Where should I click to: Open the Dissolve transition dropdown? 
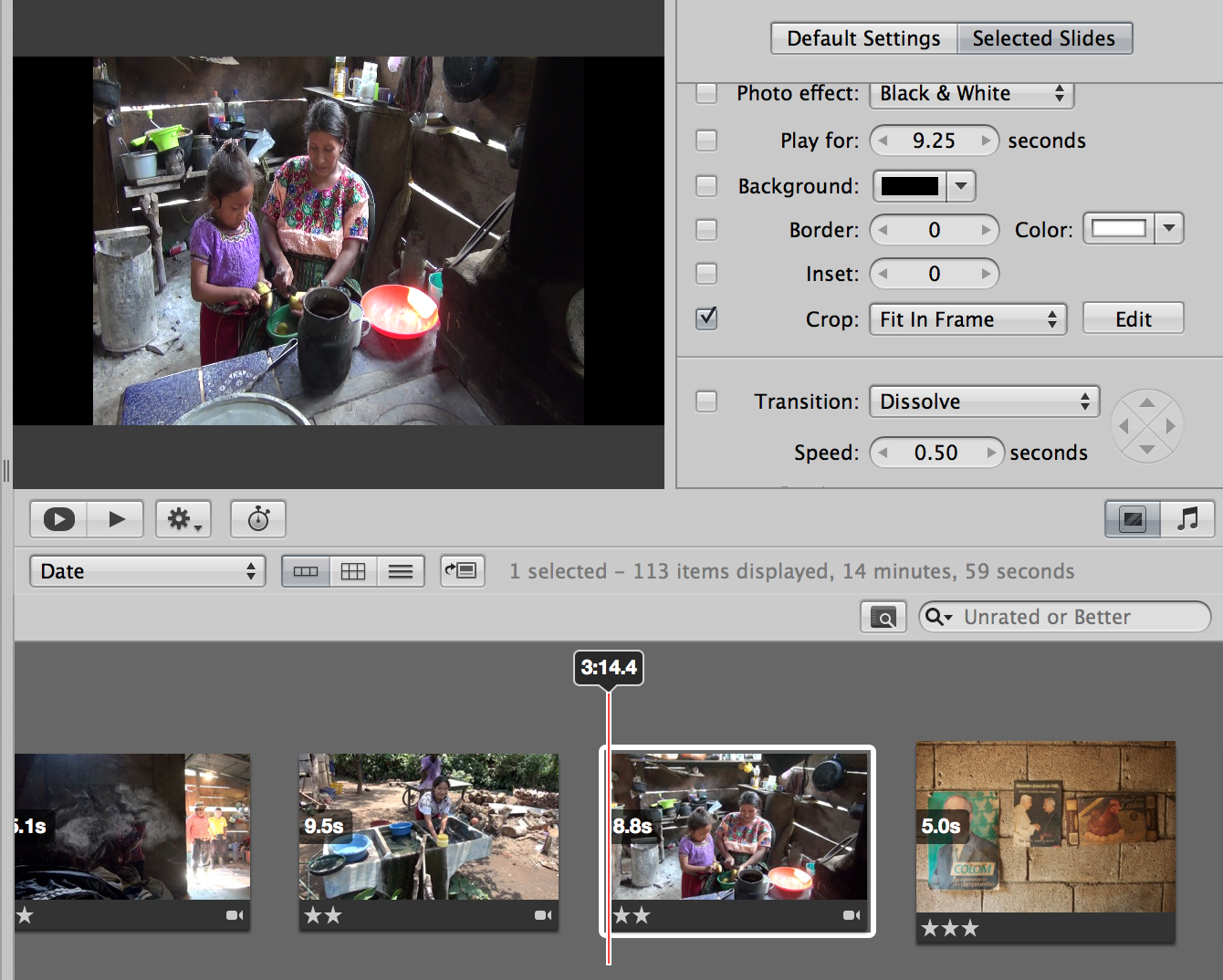point(984,401)
